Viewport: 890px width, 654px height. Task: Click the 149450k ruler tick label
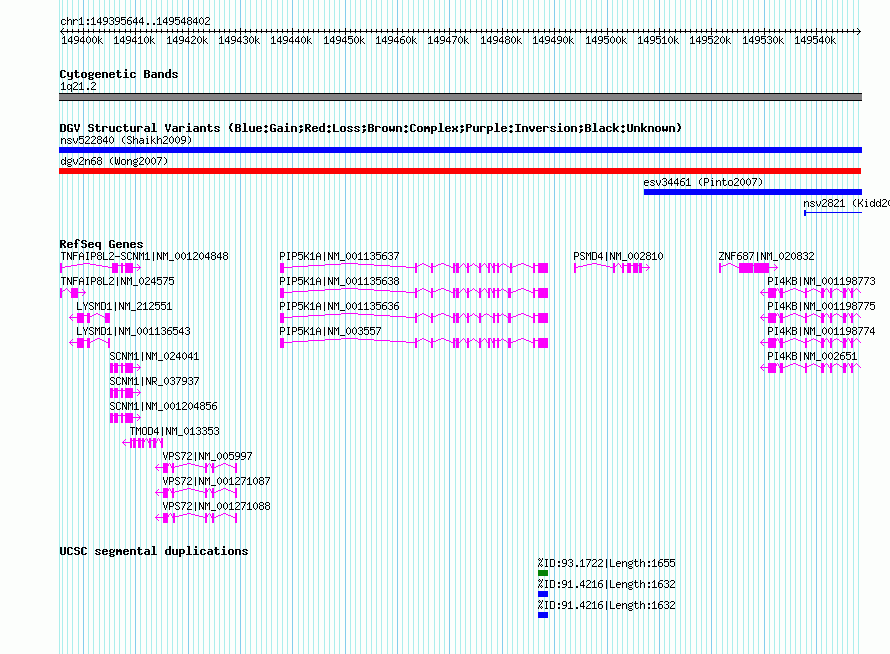pos(344,40)
